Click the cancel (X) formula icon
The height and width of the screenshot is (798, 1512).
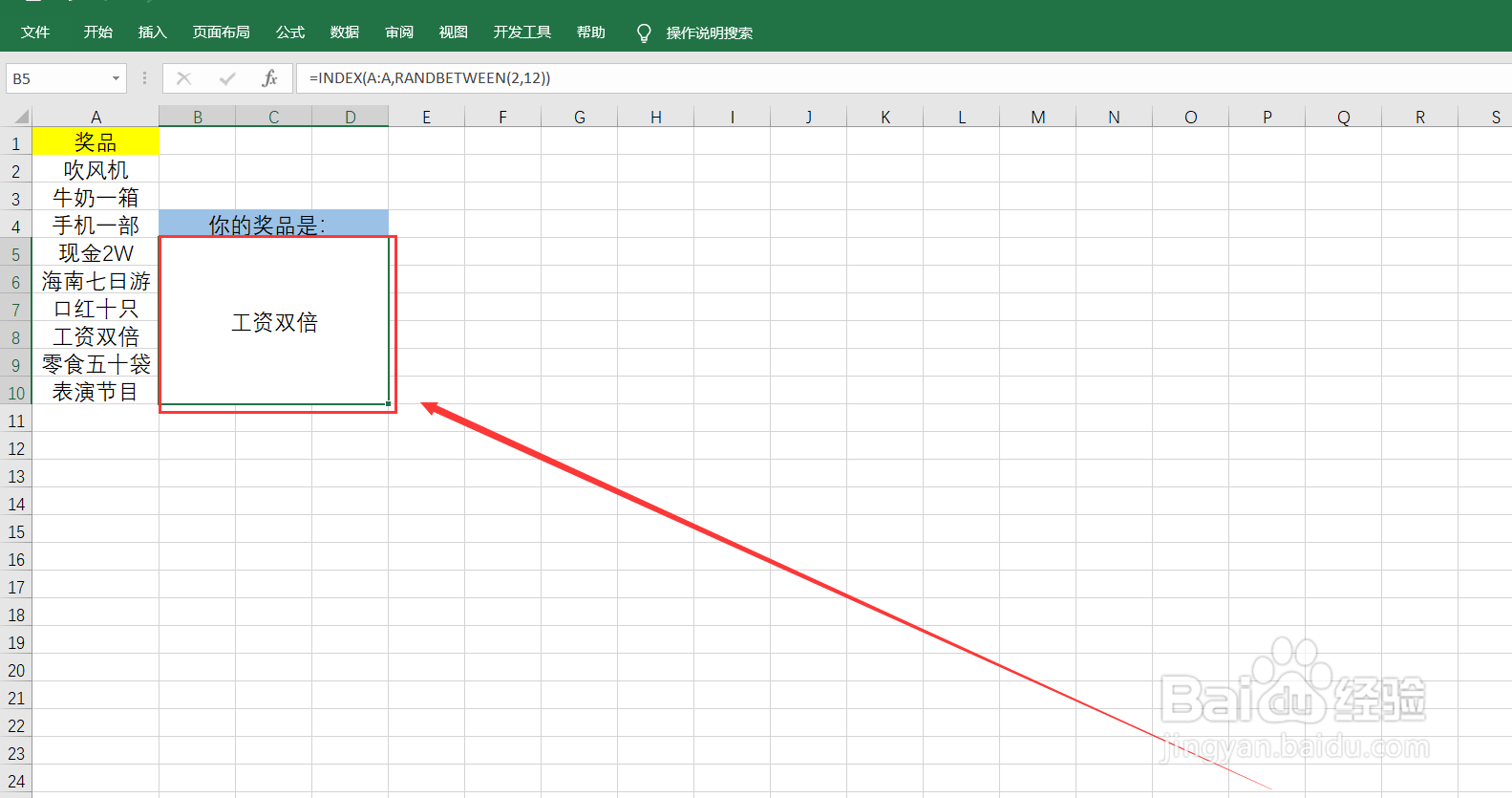coord(184,78)
